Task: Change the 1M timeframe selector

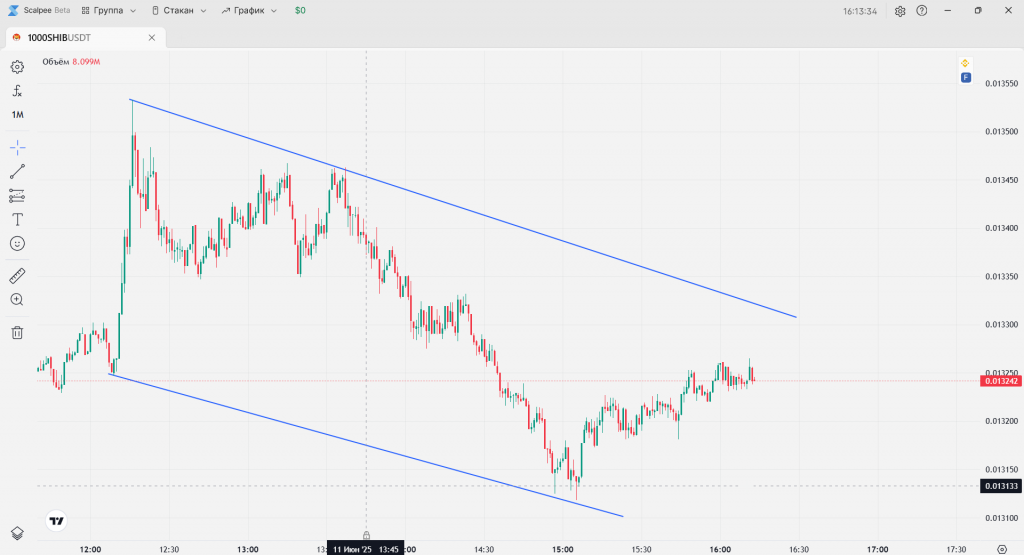Action: pyautogui.click(x=17, y=115)
